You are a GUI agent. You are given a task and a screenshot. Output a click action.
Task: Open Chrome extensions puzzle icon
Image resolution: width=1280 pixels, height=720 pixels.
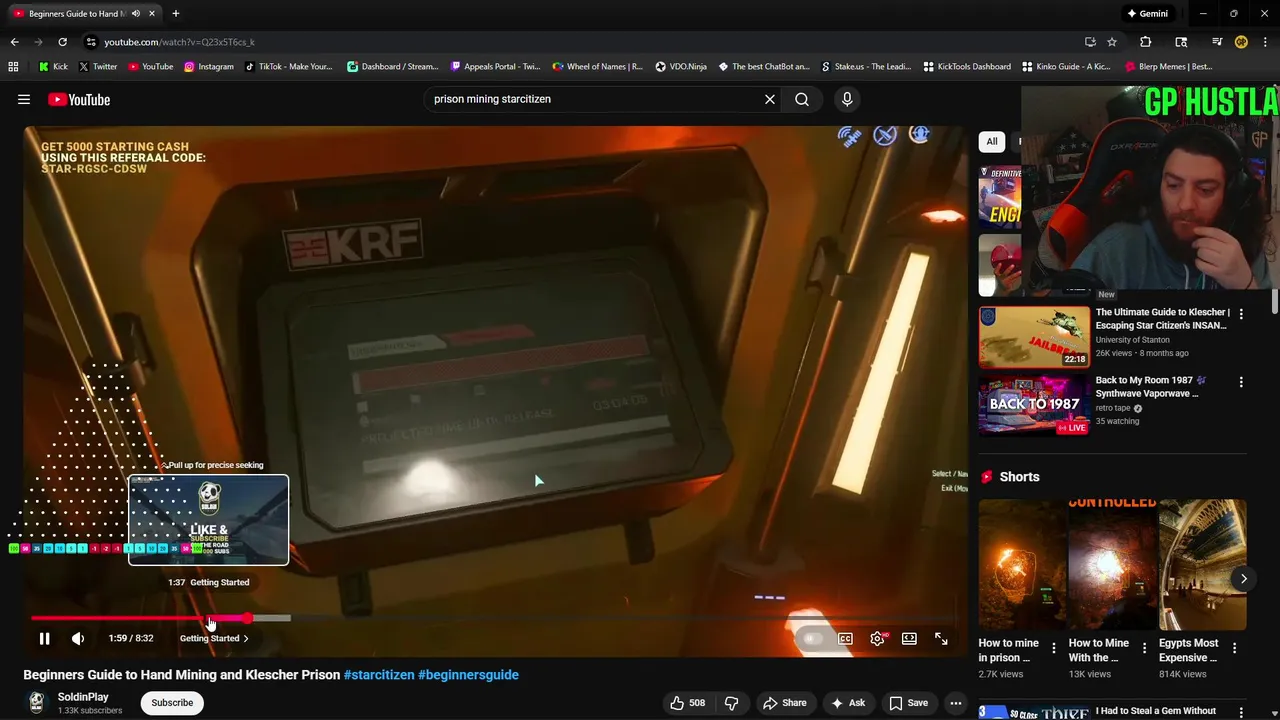(x=1146, y=42)
